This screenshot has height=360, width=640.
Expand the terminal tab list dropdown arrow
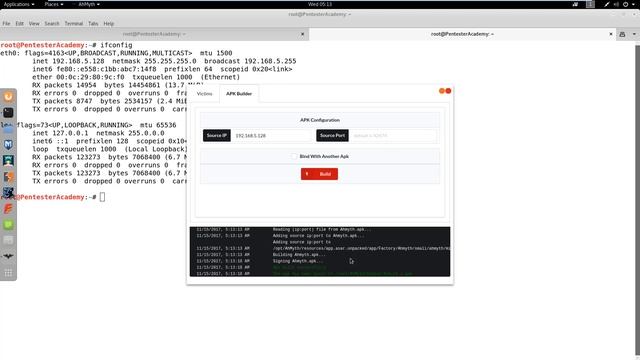(634, 34)
